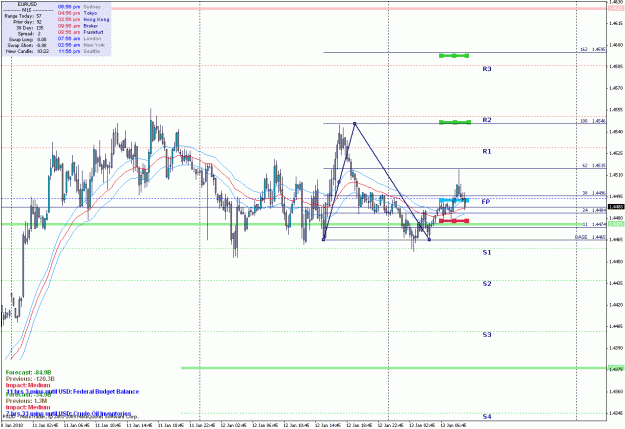Click the Crude Oil Inventories news line

pos(68,414)
